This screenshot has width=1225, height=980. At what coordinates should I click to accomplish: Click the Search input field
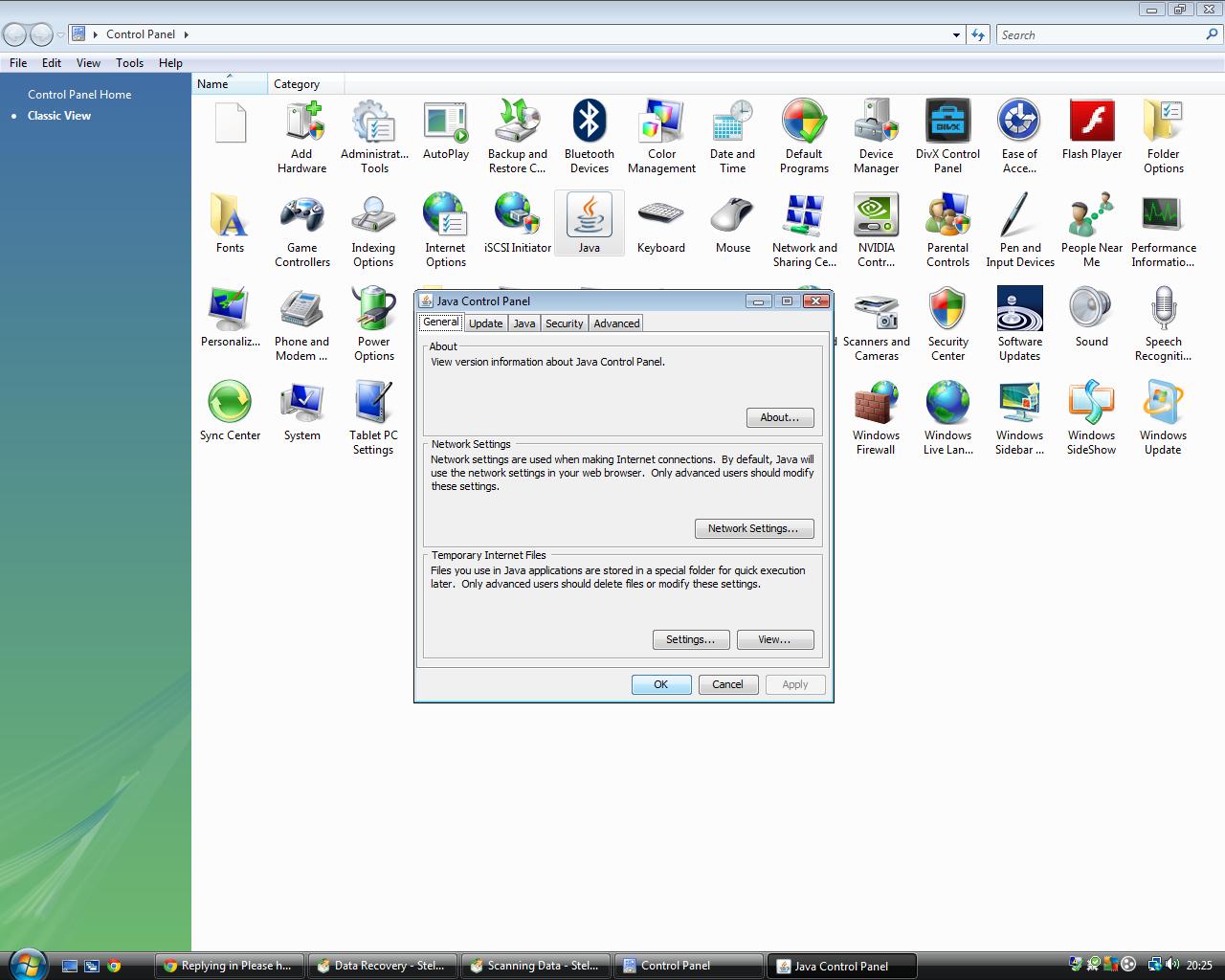tap(1101, 34)
